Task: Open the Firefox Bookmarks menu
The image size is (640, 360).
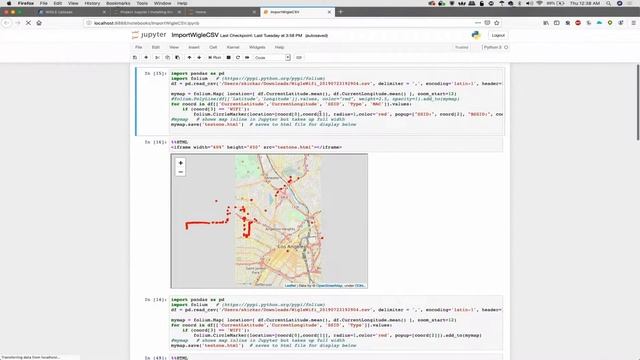Action: (x=118, y=3)
